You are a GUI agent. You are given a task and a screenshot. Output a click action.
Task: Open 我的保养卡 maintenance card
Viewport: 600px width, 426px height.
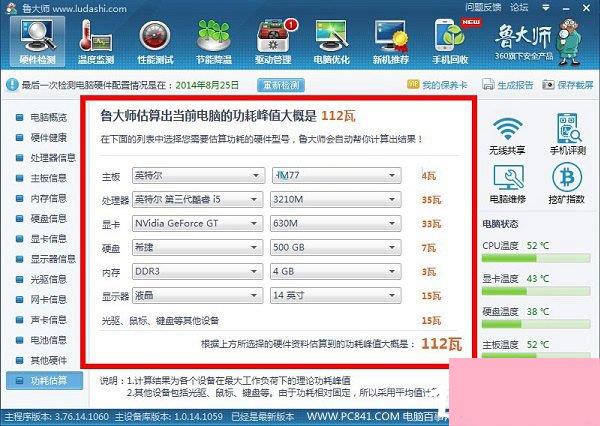tap(437, 85)
